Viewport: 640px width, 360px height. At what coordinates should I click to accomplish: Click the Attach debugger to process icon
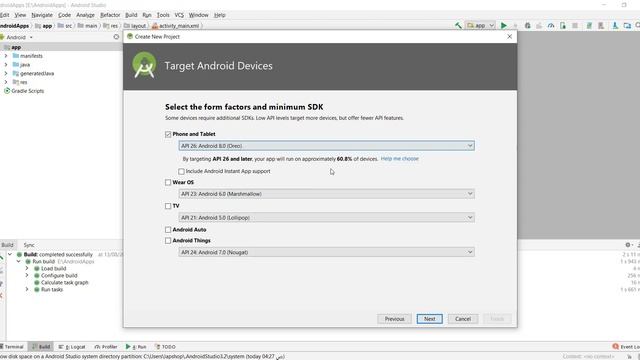[x=563, y=25]
